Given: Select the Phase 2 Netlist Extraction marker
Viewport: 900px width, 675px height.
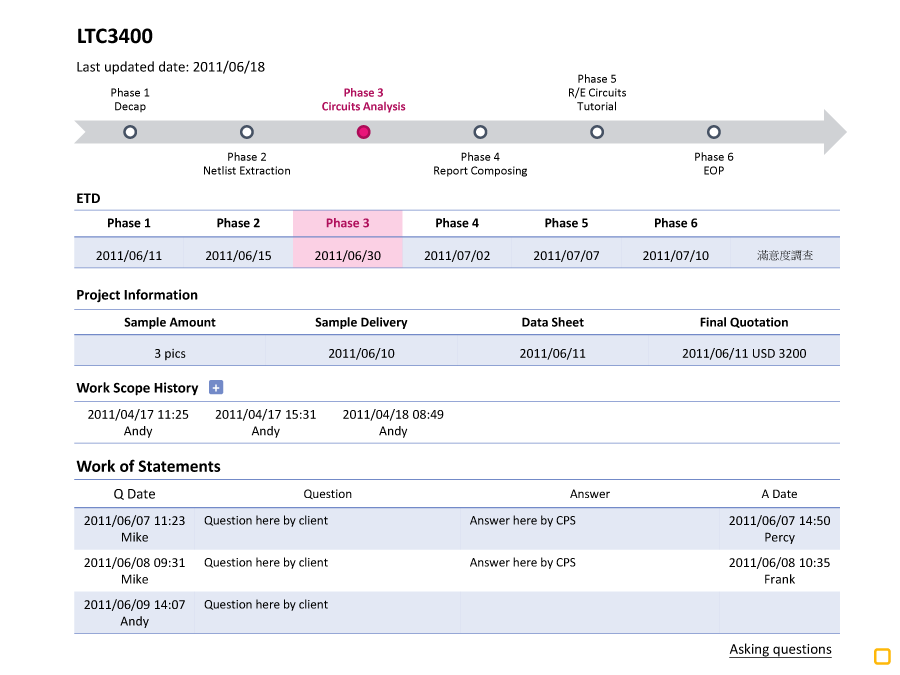Looking at the screenshot, I should tap(247, 132).
